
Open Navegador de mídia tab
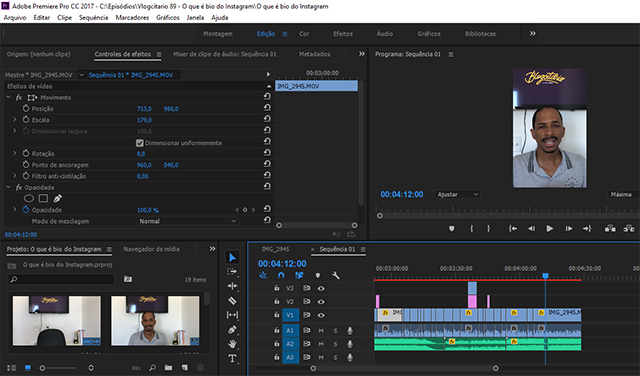coord(151,249)
